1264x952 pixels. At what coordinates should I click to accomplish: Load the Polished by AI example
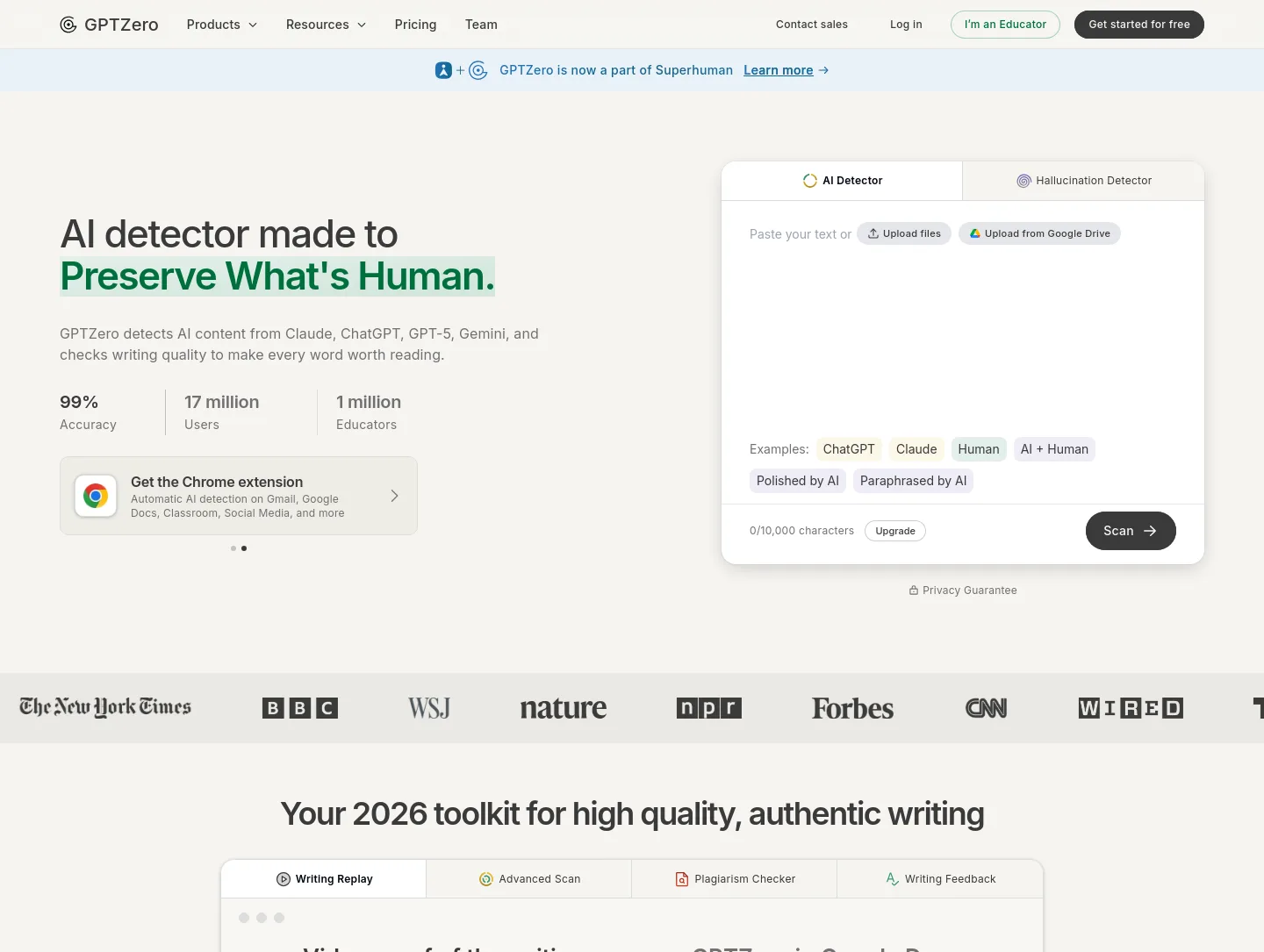coord(798,481)
